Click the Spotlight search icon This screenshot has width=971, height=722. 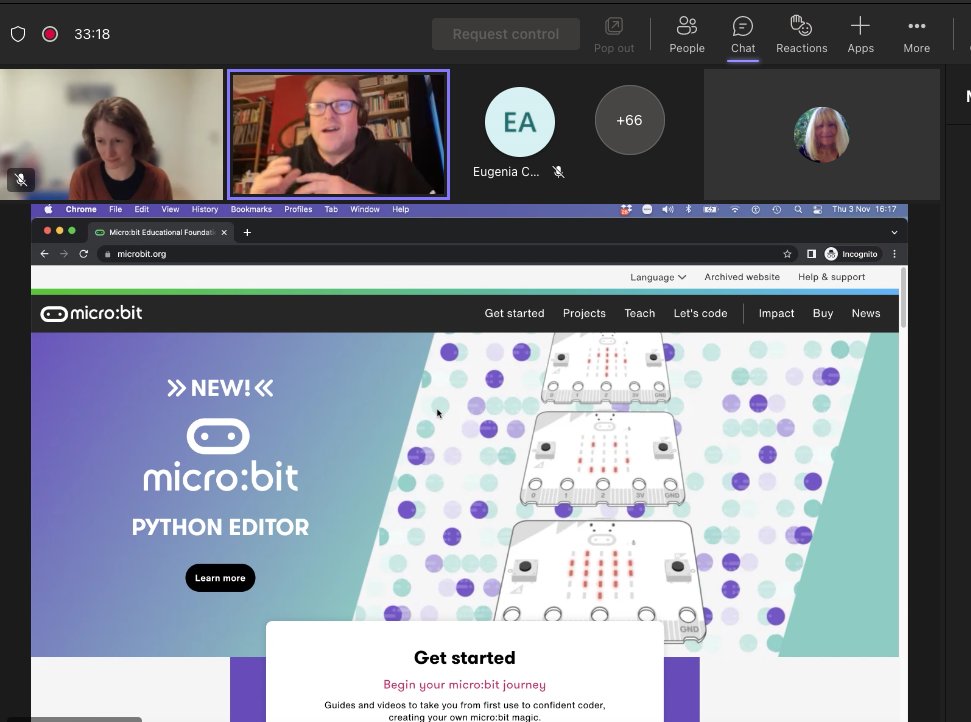(x=798, y=209)
